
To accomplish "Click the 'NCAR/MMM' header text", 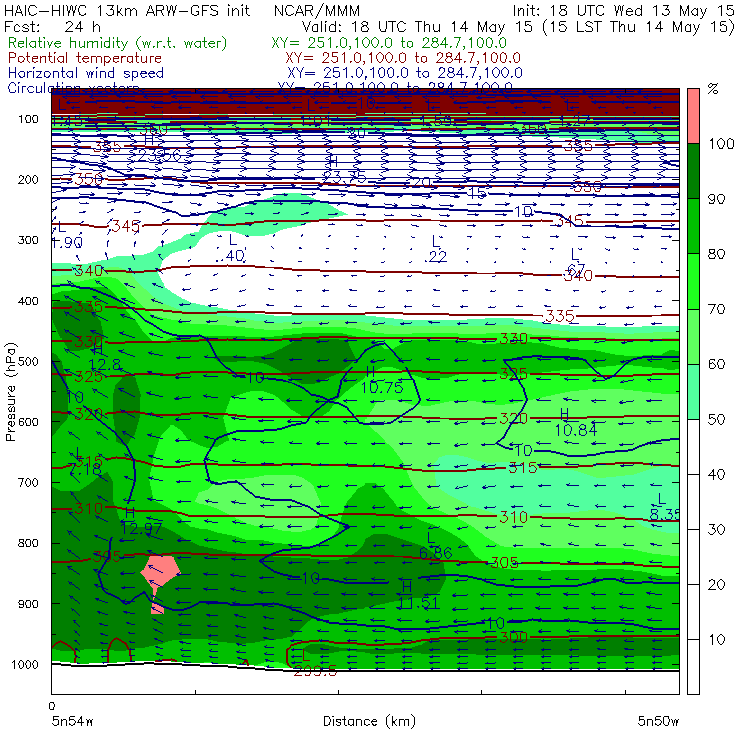I will click(317, 11).
